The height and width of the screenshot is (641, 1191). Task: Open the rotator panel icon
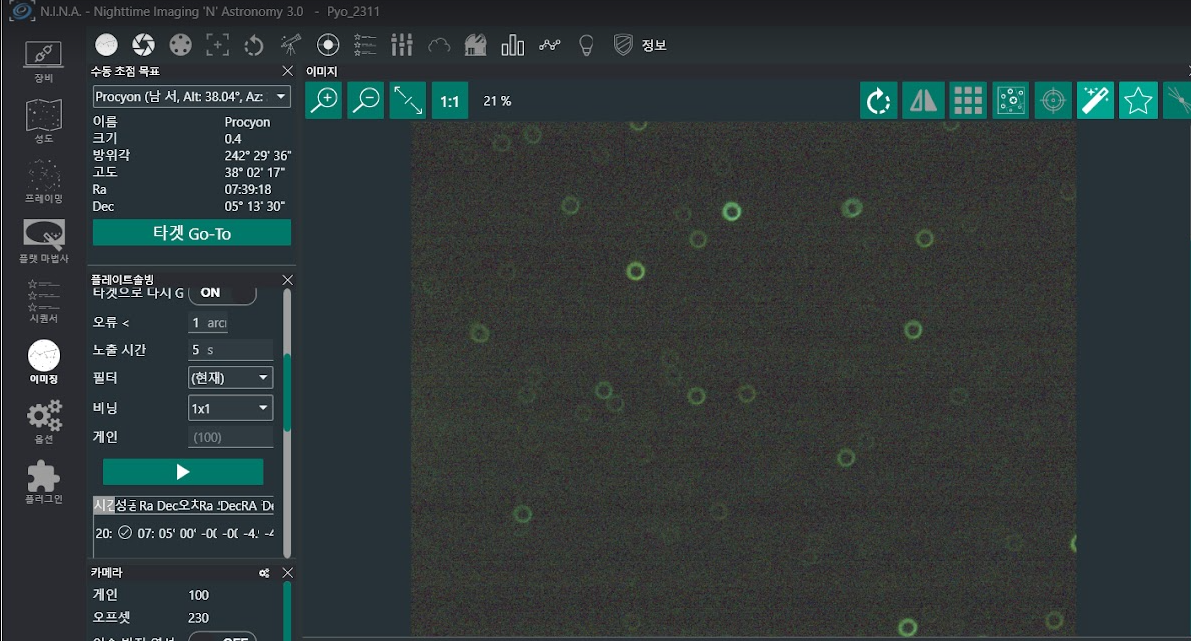click(254, 45)
